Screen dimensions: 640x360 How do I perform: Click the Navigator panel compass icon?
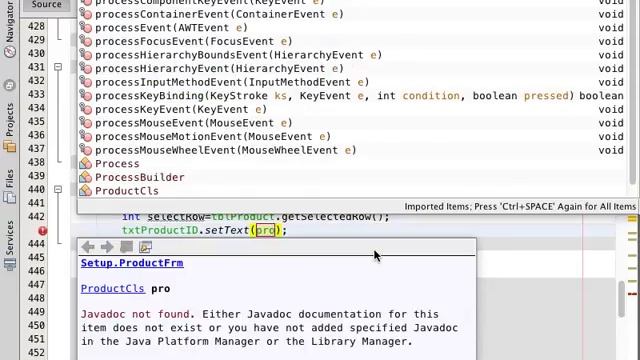point(10,51)
